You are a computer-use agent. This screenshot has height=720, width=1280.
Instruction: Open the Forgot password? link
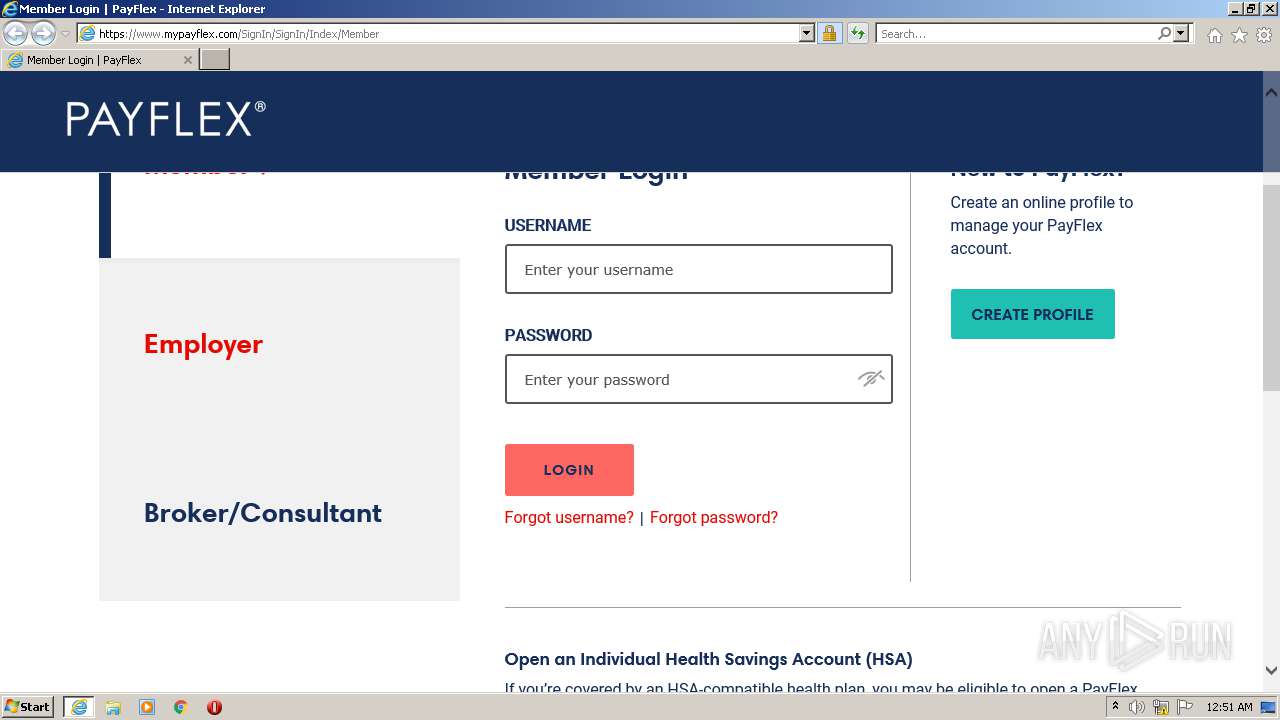pyautogui.click(x=714, y=517)
